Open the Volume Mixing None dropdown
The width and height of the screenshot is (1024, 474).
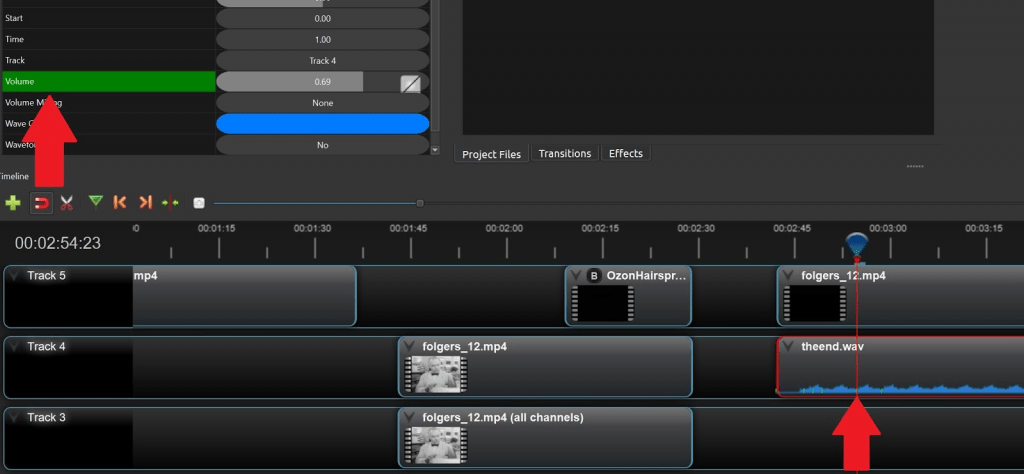(323, 103)
